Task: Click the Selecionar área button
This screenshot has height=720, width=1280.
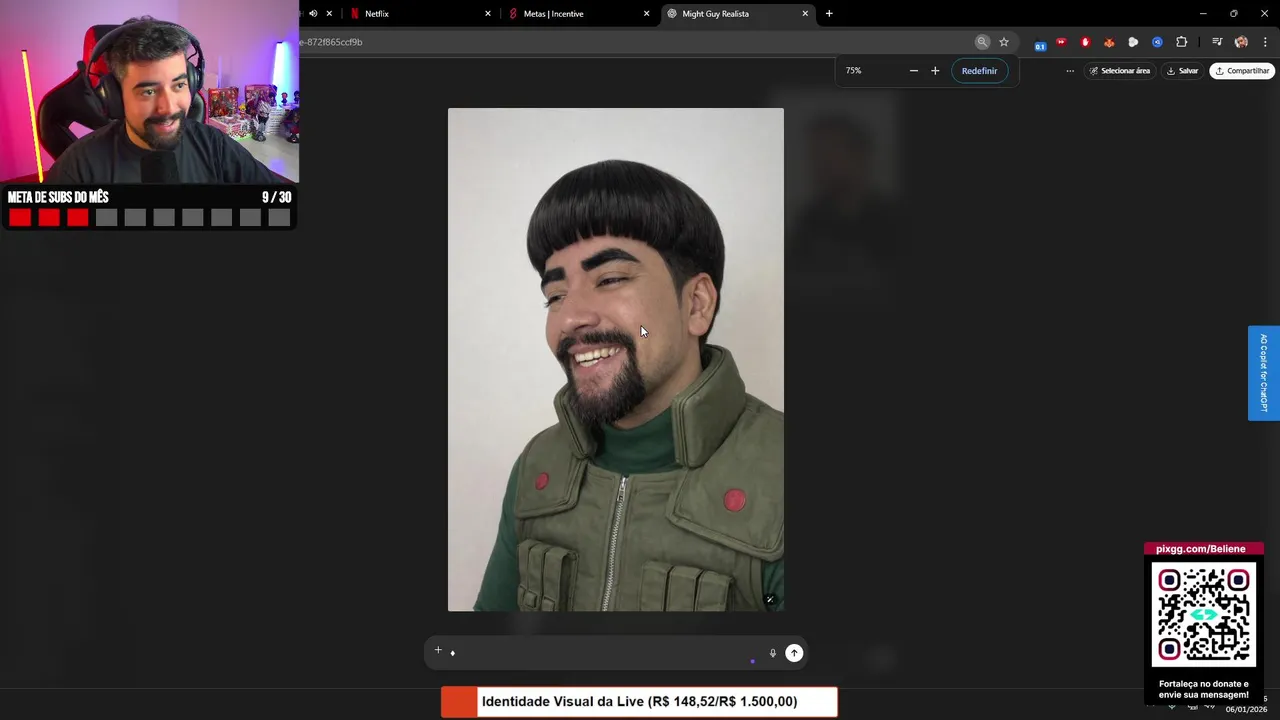Action: pyautogui.click(x=1120, y=71)
